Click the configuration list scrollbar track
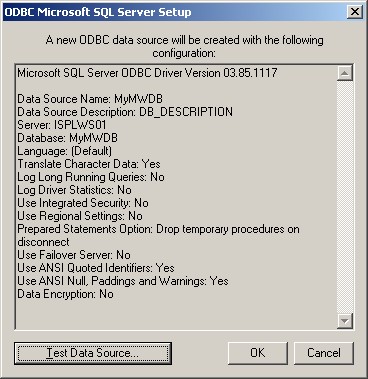The height and width of the screenshot is (379, 368). click(x=345, y=197)
